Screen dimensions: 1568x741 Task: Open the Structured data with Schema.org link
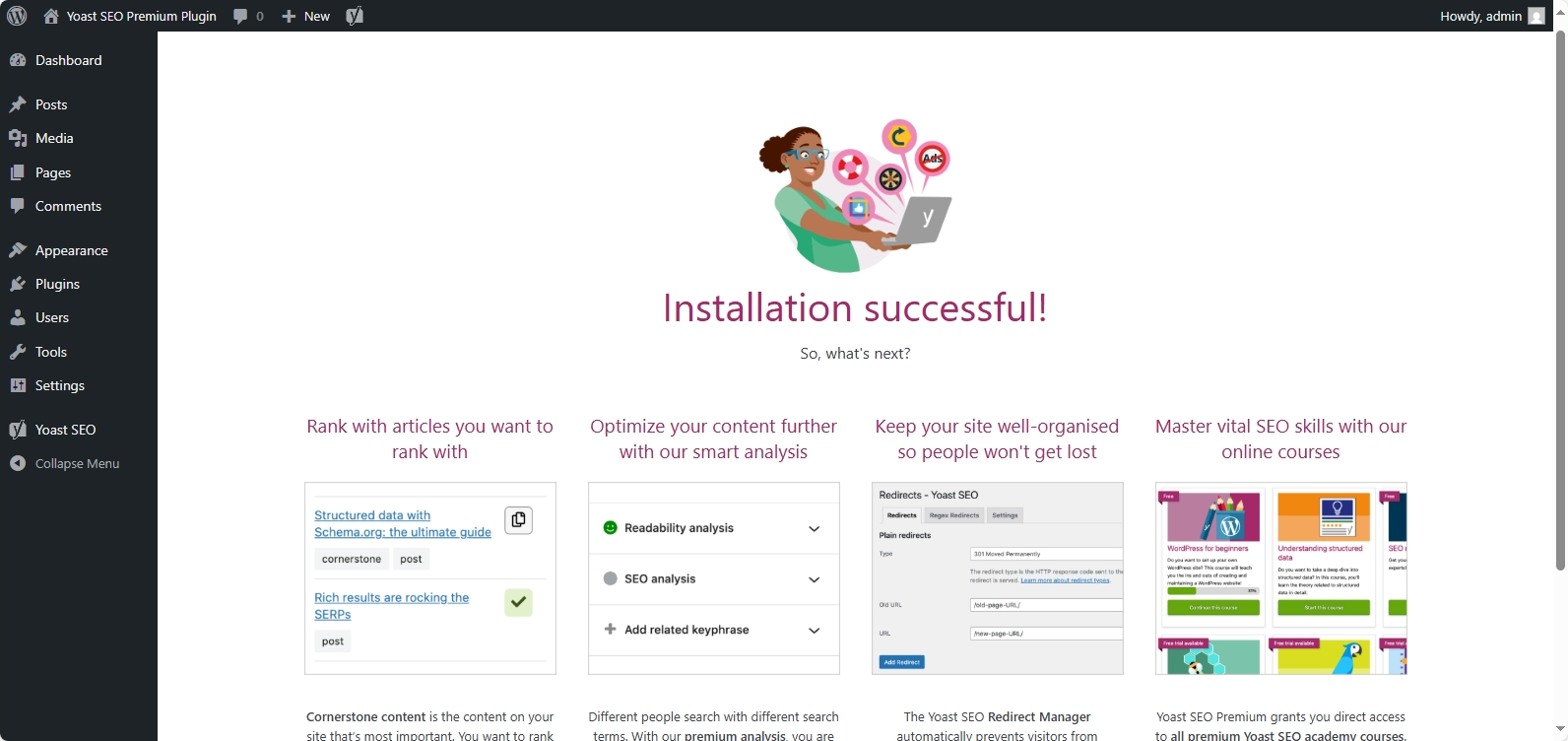402,523
